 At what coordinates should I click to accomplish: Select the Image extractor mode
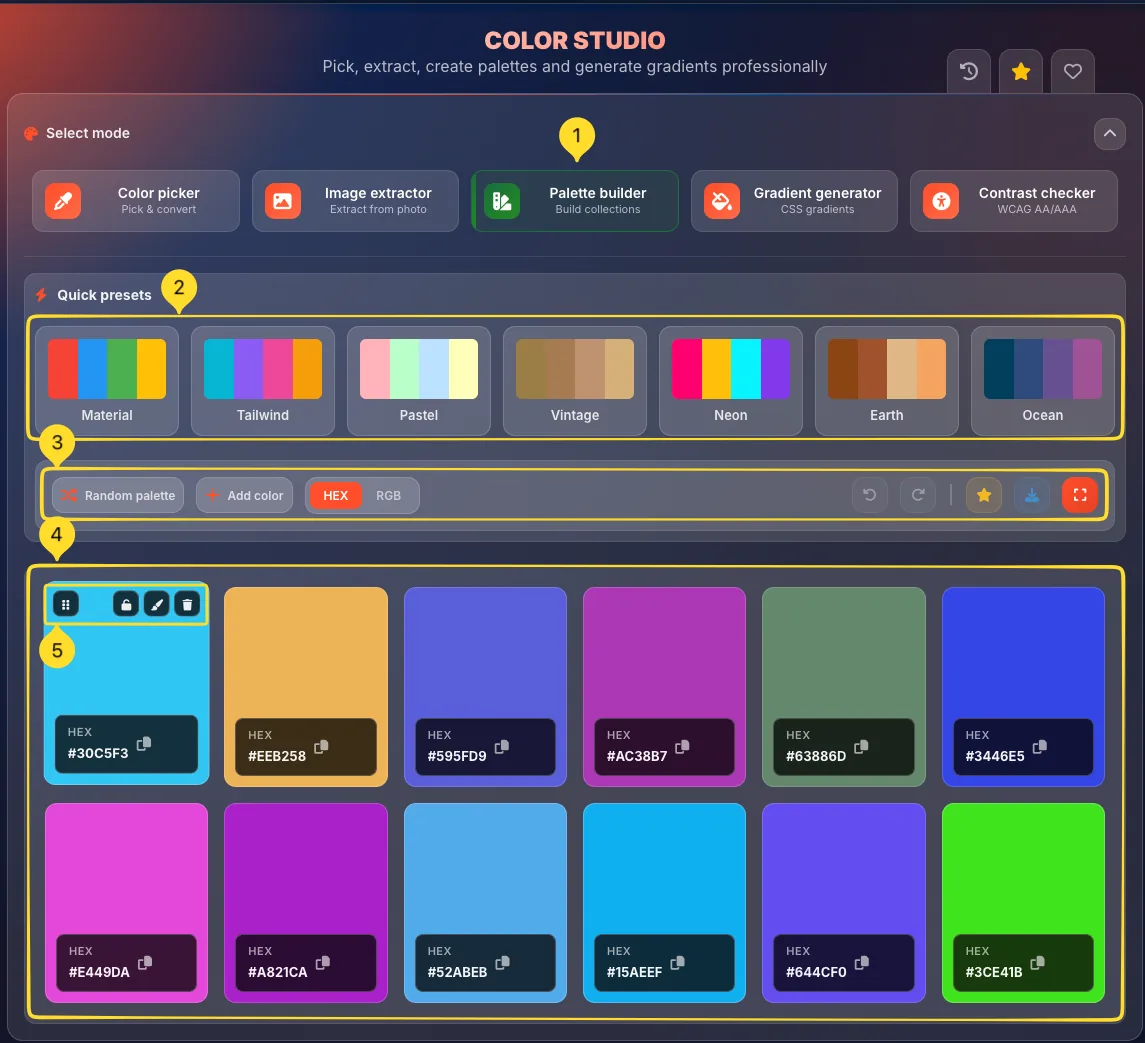point(355,200)
